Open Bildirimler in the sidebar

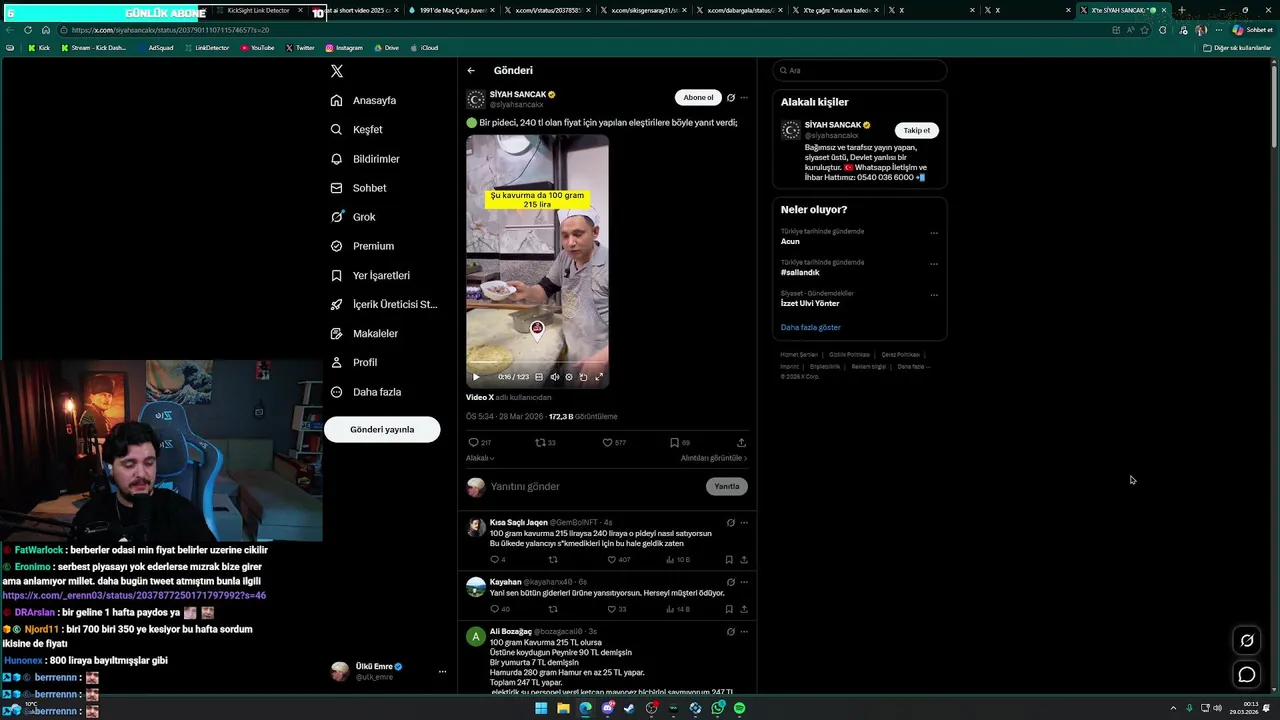(365, 159)
